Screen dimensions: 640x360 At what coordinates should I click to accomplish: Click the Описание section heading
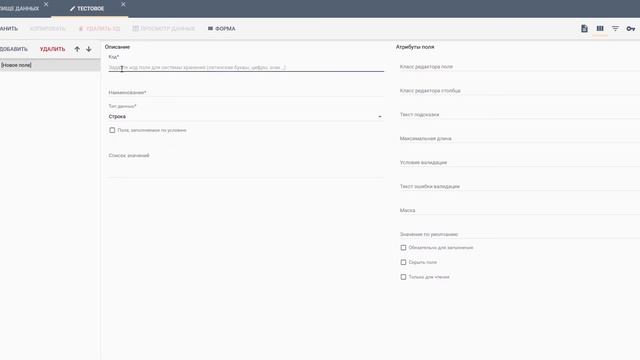(x=117, y=47)
